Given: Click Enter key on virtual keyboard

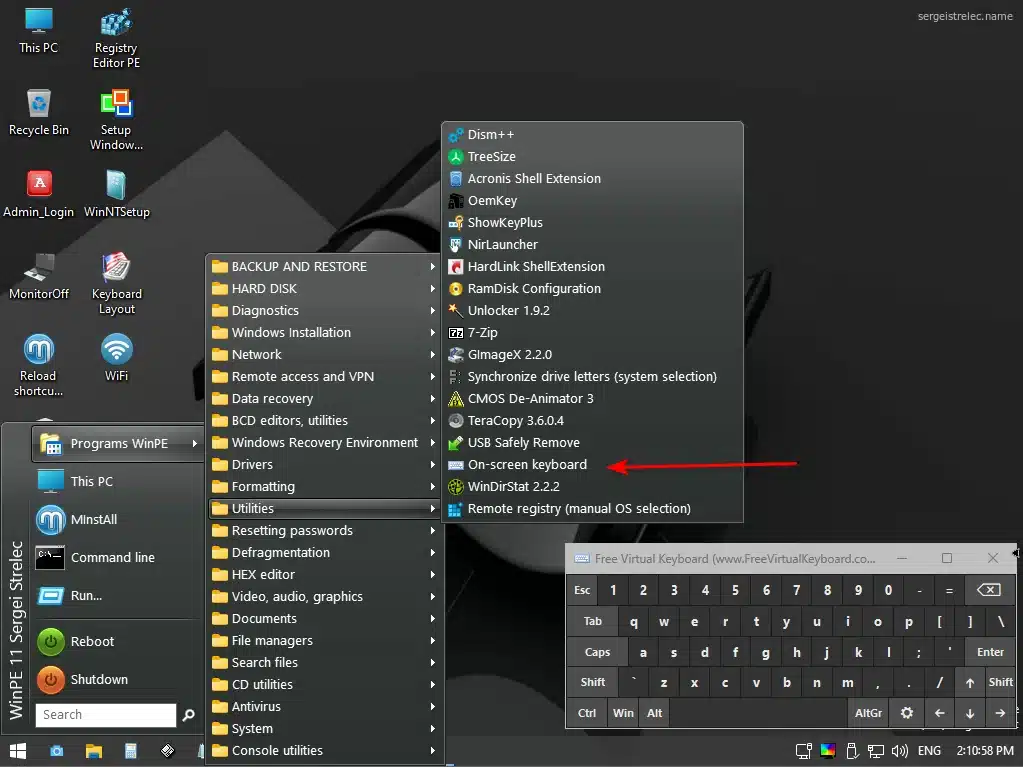Looking at the screenshot, I should (990, 652).
